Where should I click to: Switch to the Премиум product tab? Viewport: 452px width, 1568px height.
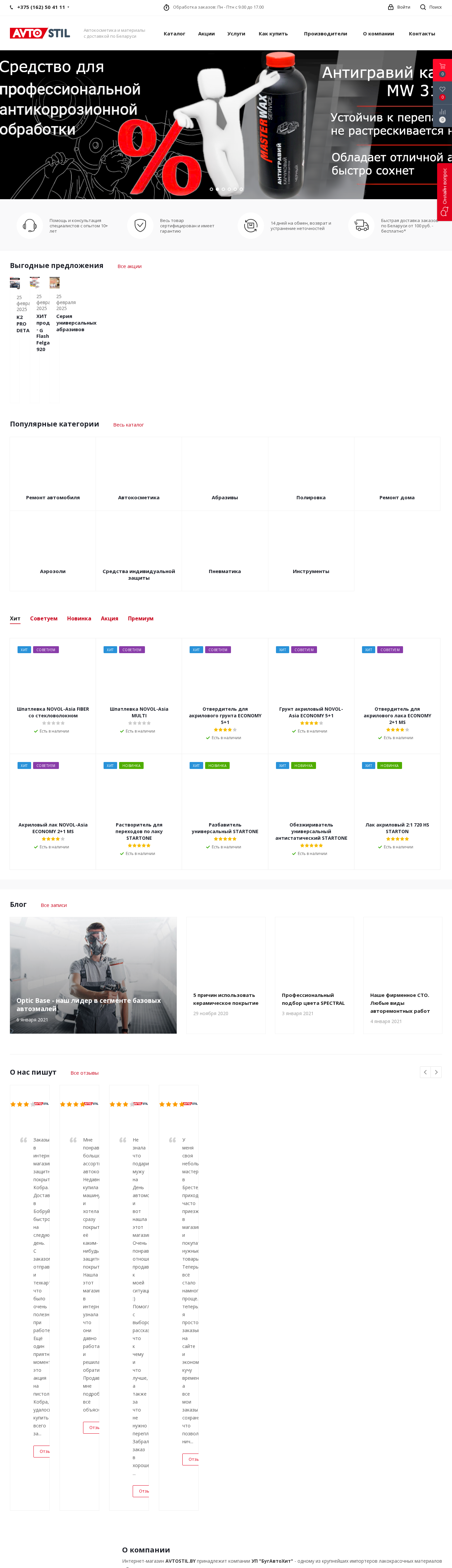[141, 618]
